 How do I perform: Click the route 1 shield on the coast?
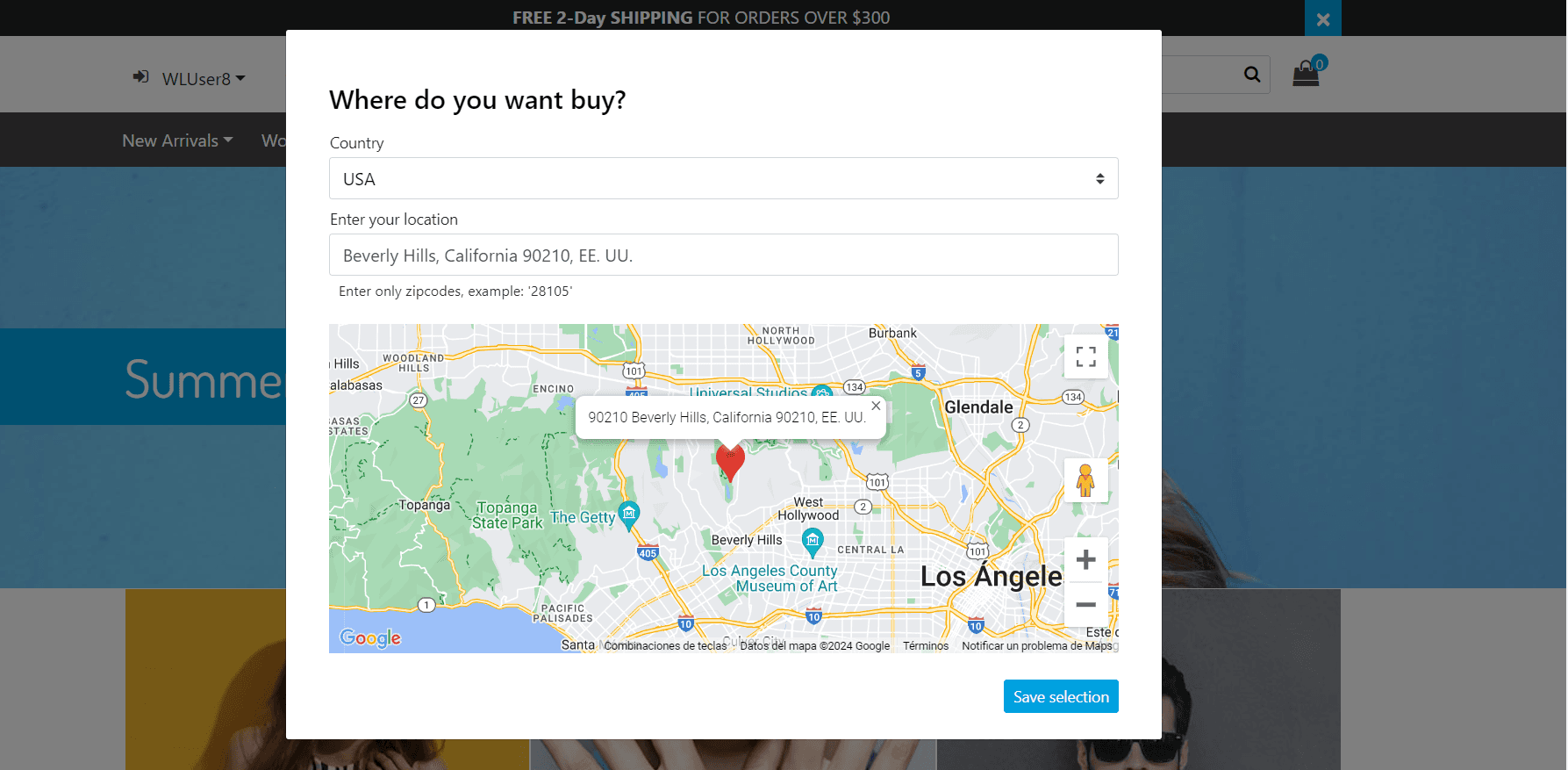click(x=426, y=605)
